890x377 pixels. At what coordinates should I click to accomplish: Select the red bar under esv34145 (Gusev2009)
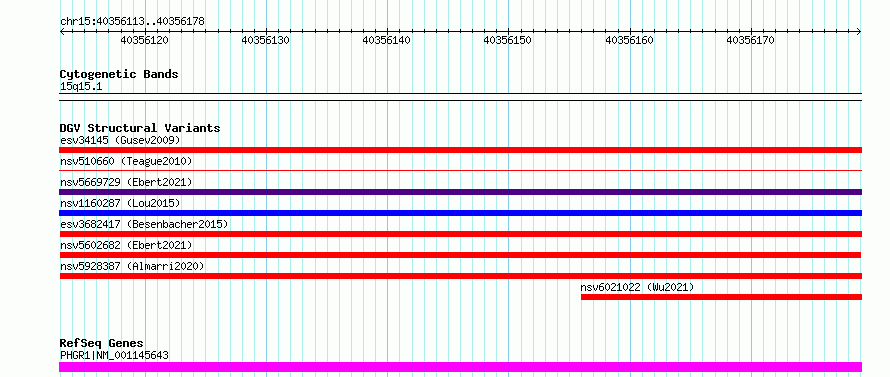460,150
